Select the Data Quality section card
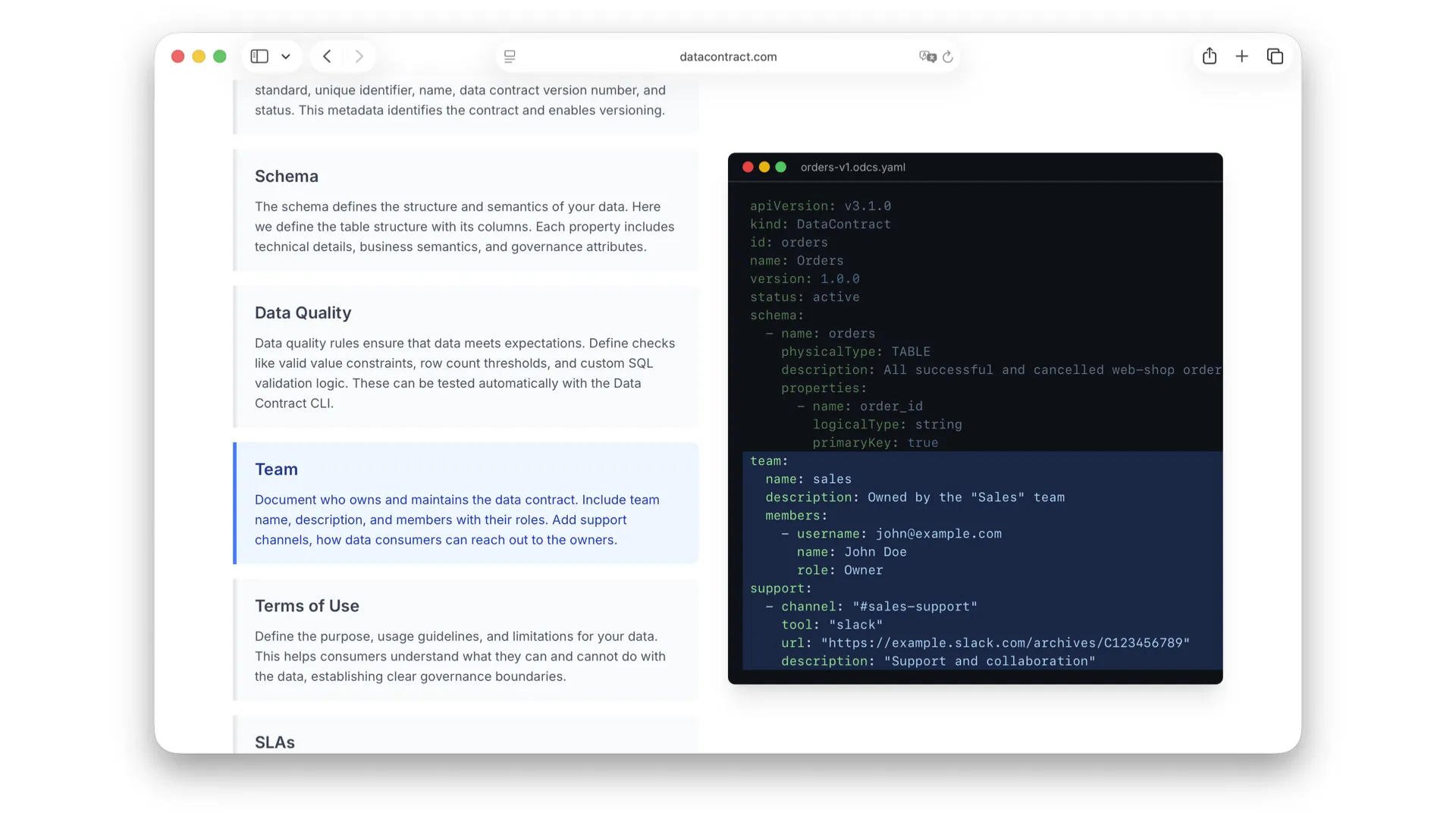 [x=466, y=356]
